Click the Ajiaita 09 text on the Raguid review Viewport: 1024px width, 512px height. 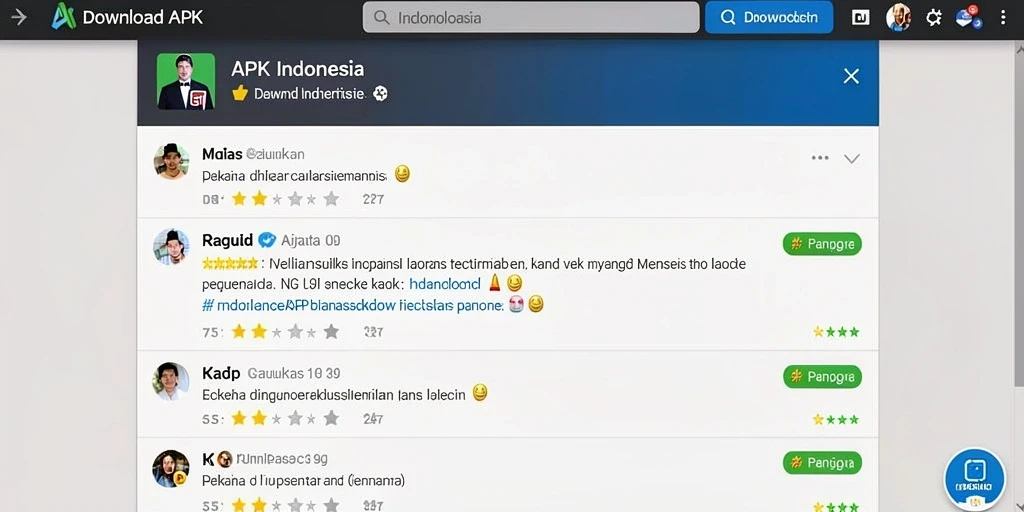pyautogui.click(x=310, y=240)
